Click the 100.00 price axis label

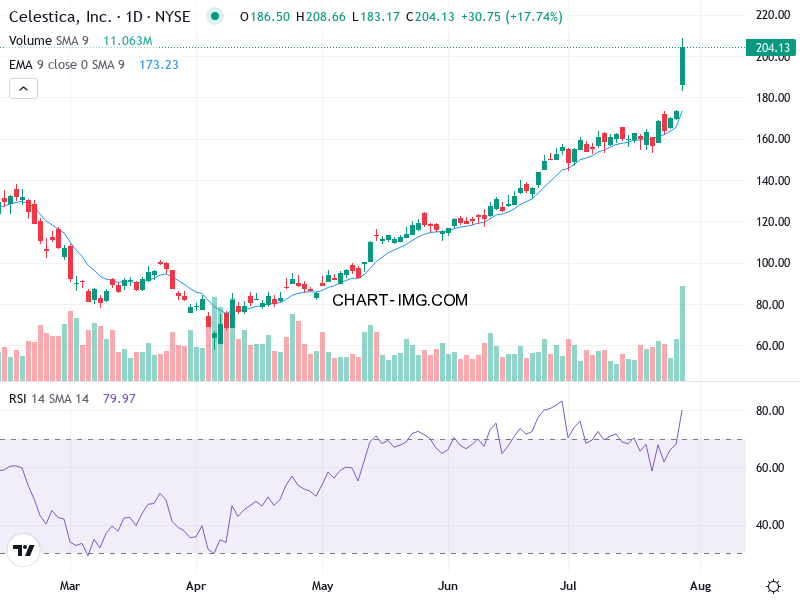[772, 263]
